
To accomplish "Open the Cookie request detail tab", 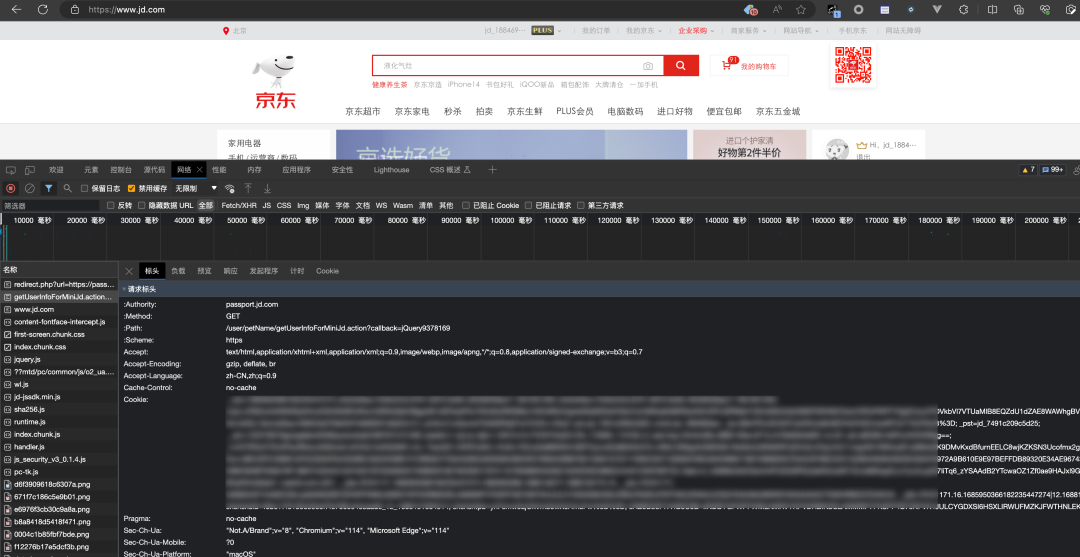I will pyautogui.click(x=327, y=271).
